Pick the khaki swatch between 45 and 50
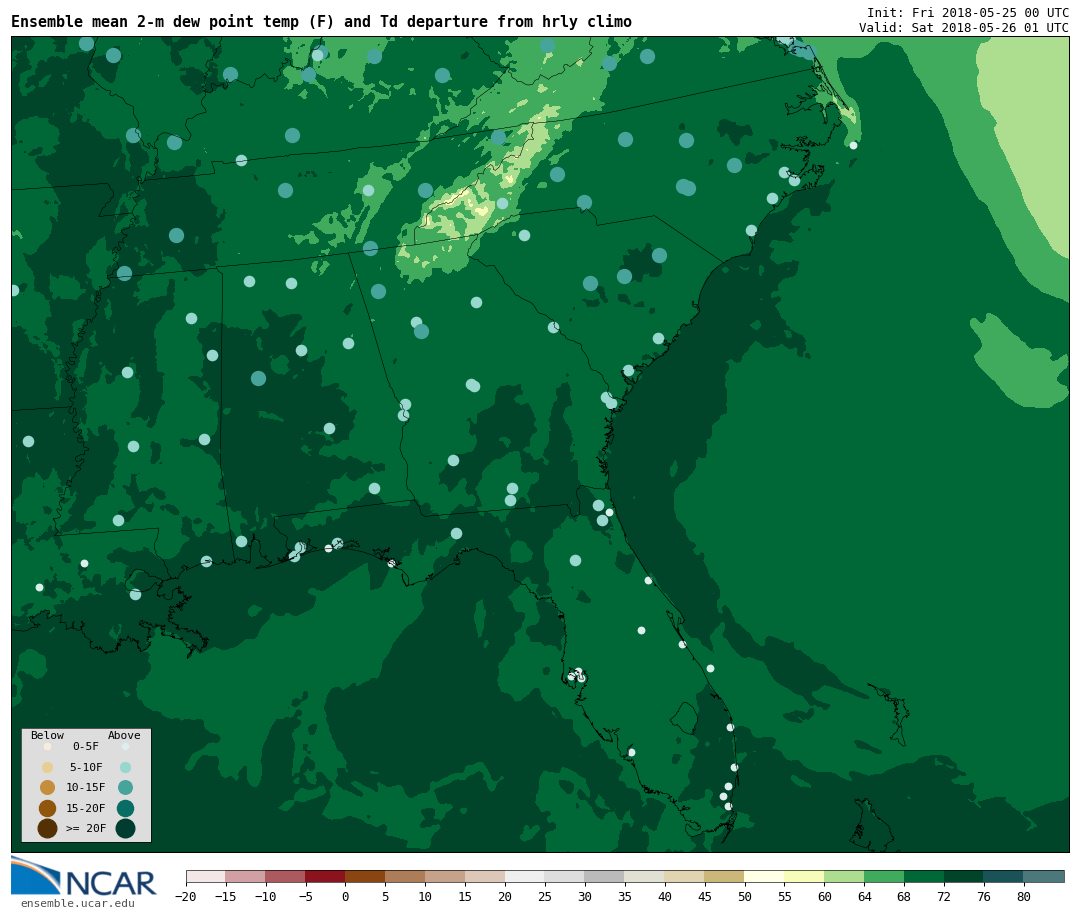This screenshot has height=915, width=1080. click(x=725, y=876)
